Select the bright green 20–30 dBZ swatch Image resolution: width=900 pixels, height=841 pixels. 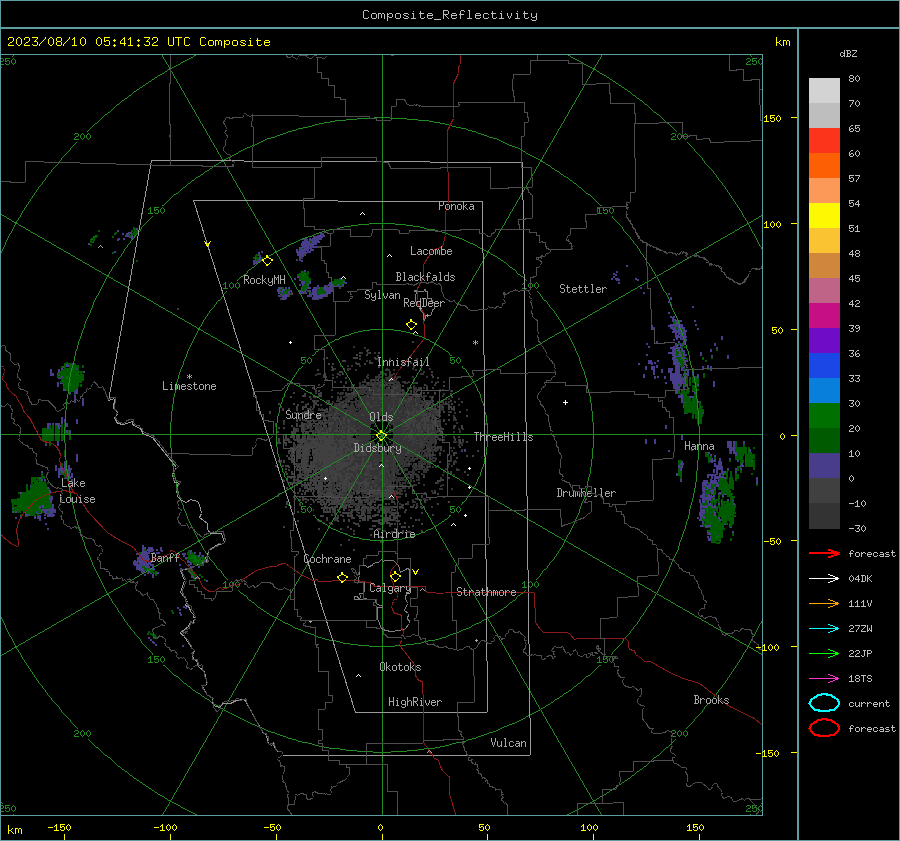click(x=824, y=416)
